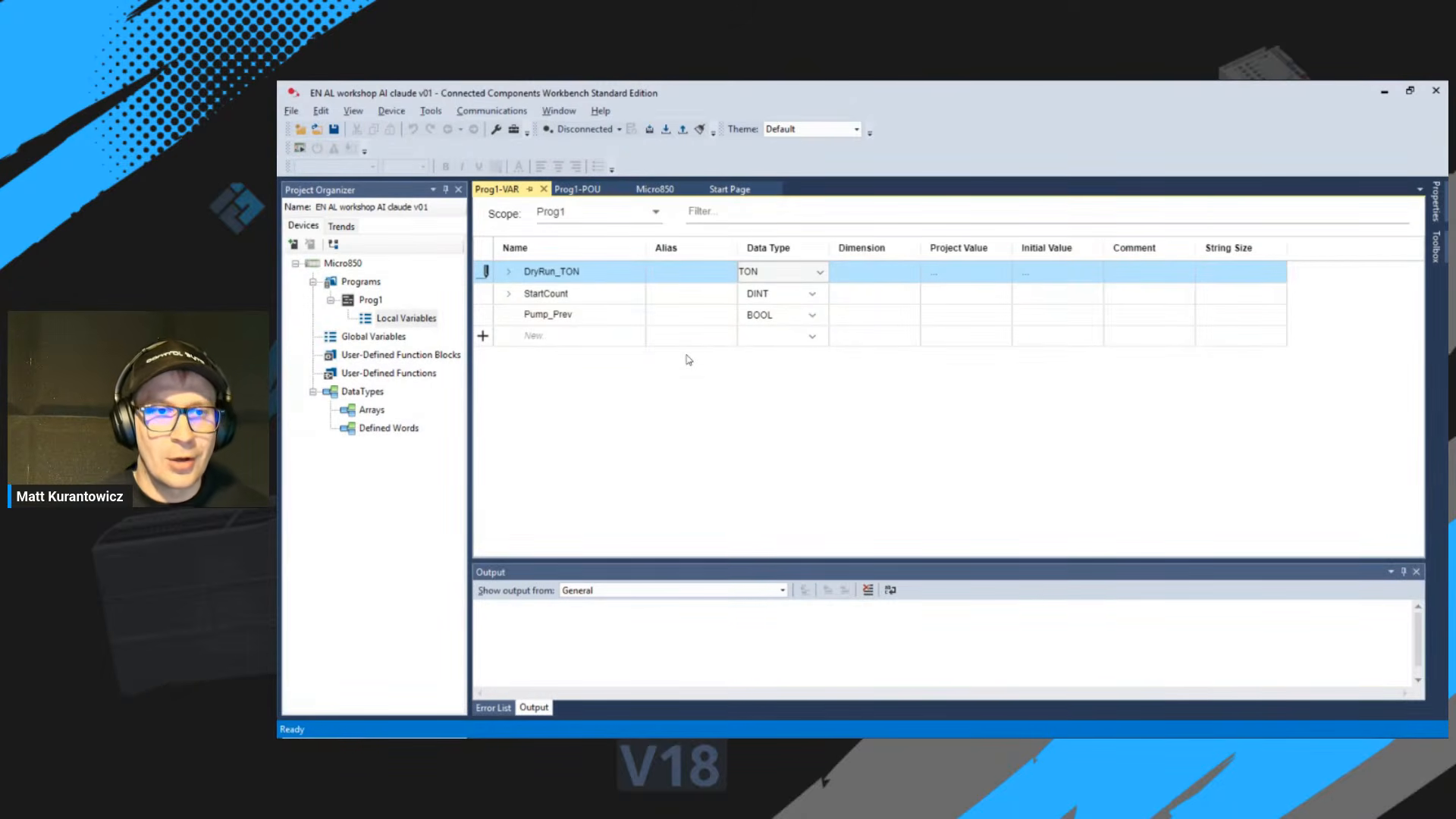
Task: Sort by the Name column header
Action: tap(514, 248)
